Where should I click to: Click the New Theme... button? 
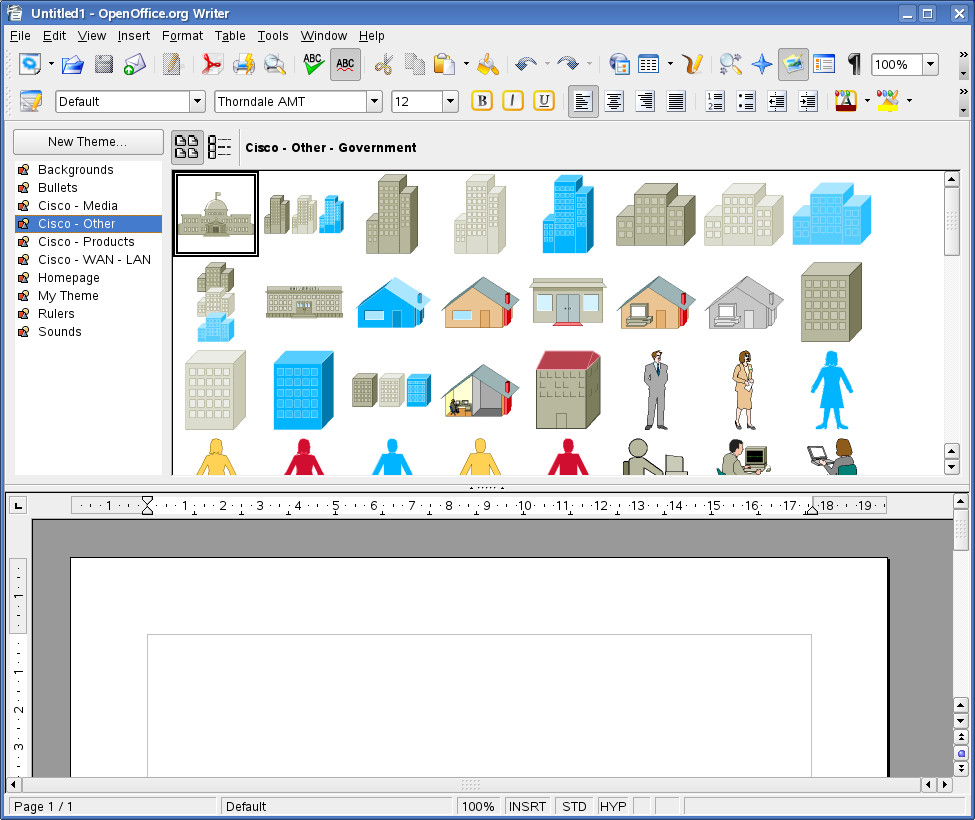click(88, 142)
